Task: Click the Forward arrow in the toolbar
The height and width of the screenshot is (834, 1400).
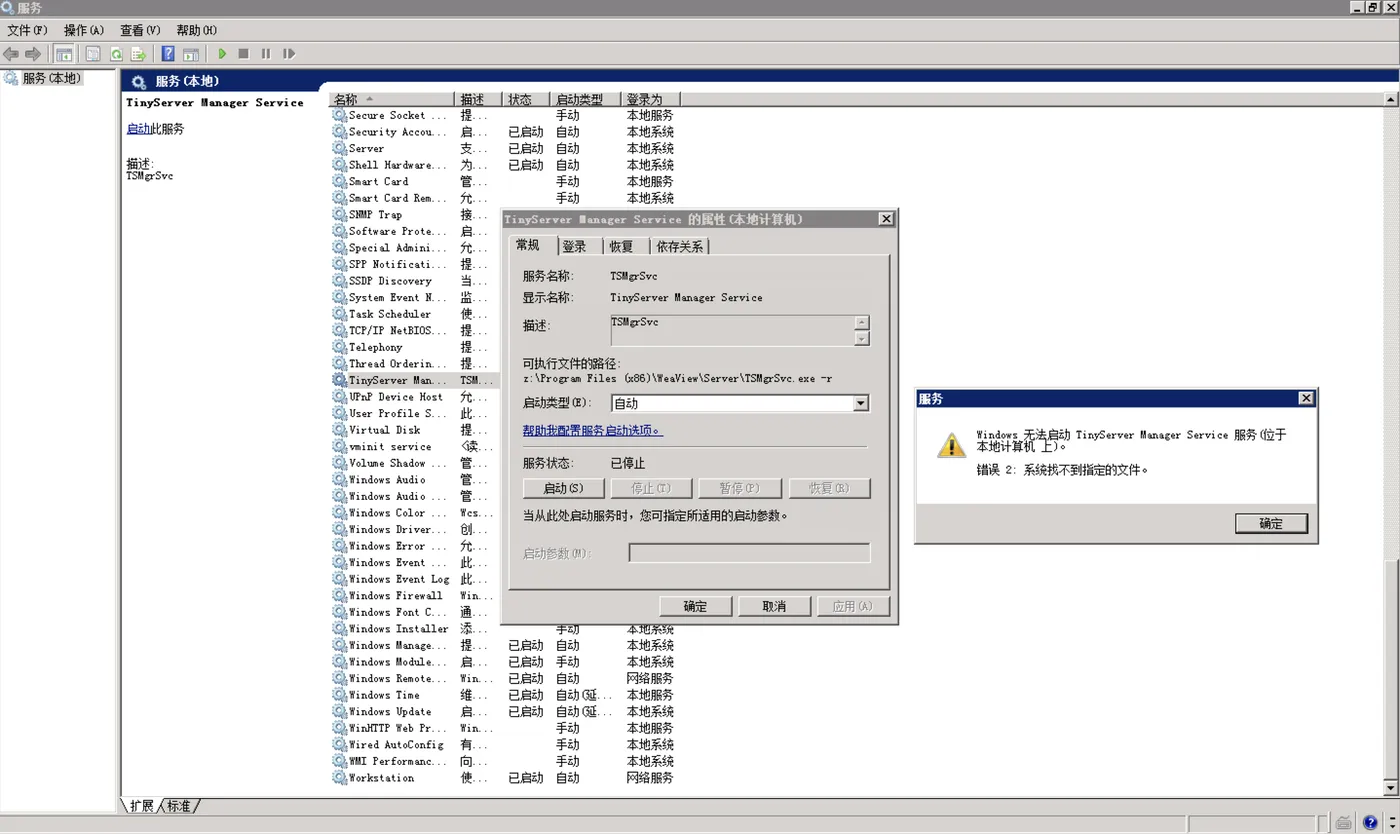Action: coord(33,54)
